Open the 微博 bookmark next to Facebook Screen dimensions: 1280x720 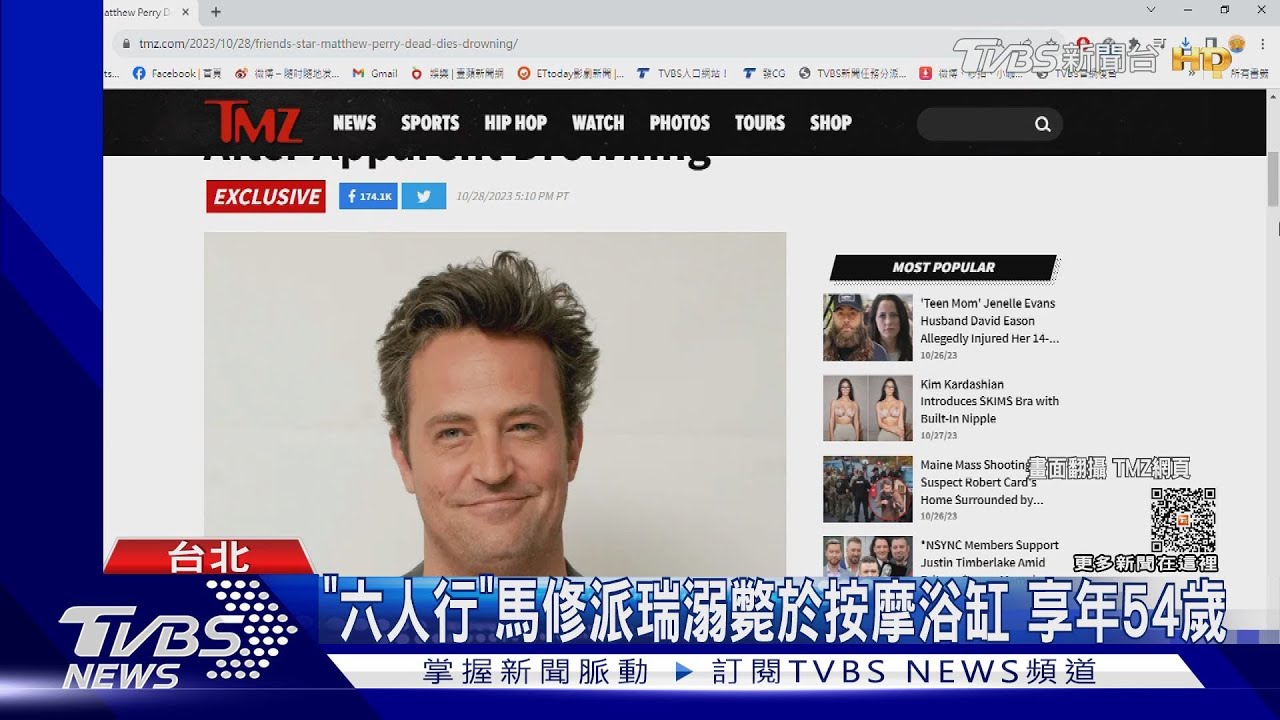pyautogui.click(x=287, y=73)
